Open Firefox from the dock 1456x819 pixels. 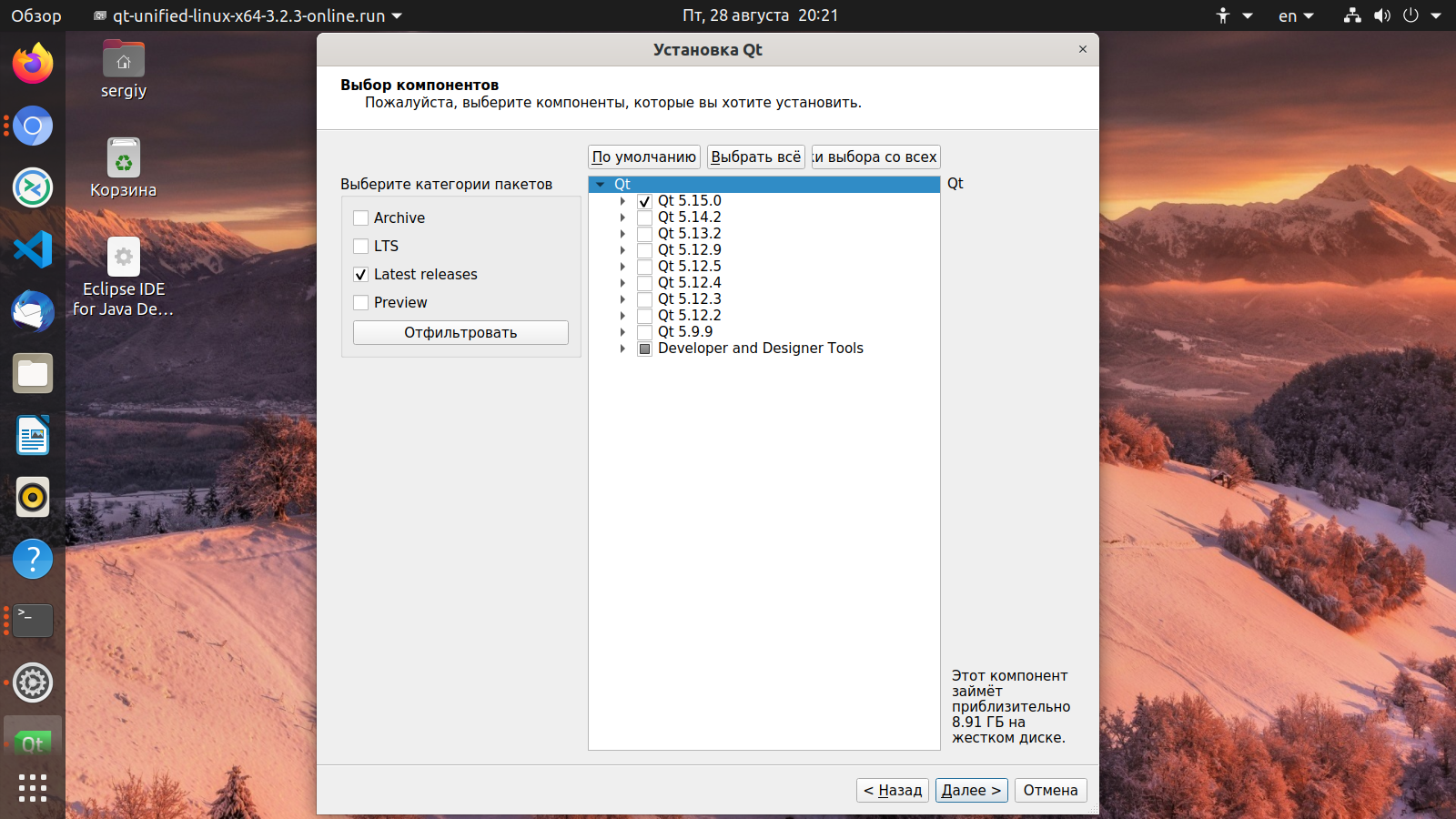pyautogui.click(x=33, y=64)
